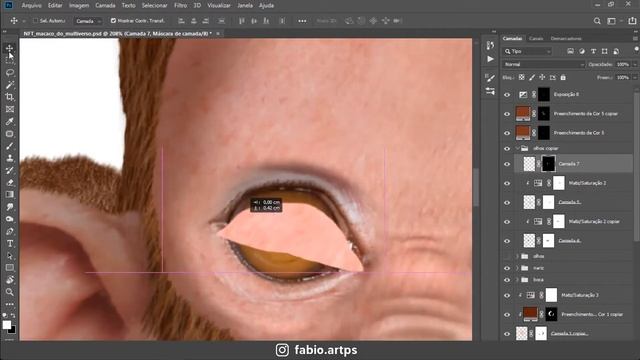This screenshot has width=640, height=360.
Task: Open the Arquivo menu
Action: coord(31,5)
